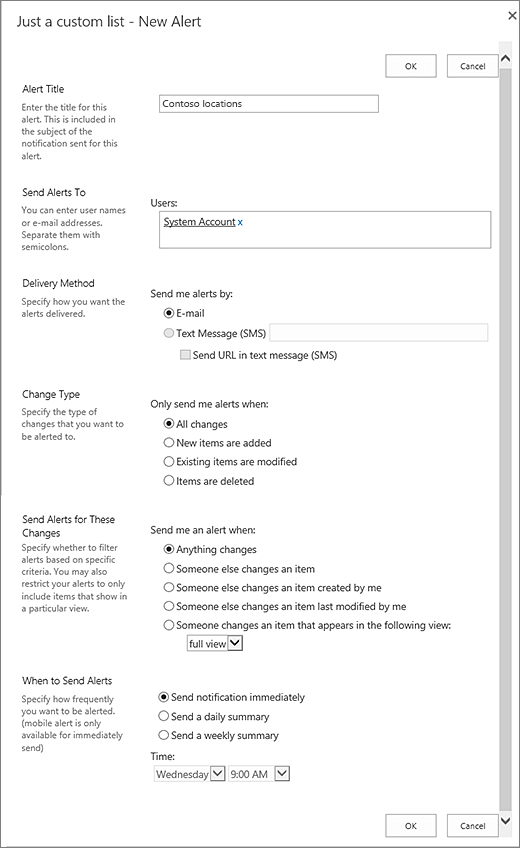Select Existing items are modified option
The image size is (520, 848).
pos(169,461)
